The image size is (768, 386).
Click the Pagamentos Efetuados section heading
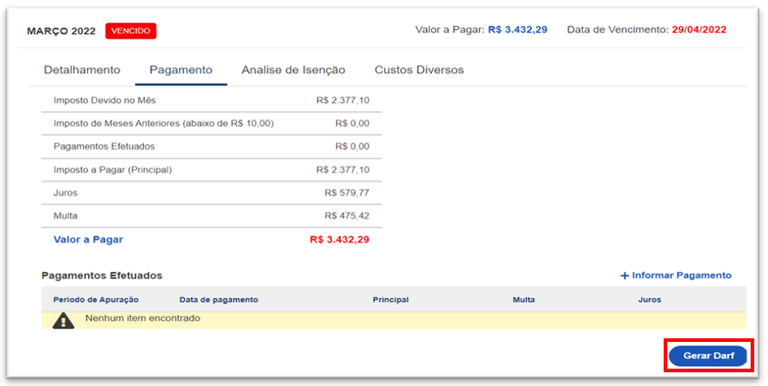[102, 276]
